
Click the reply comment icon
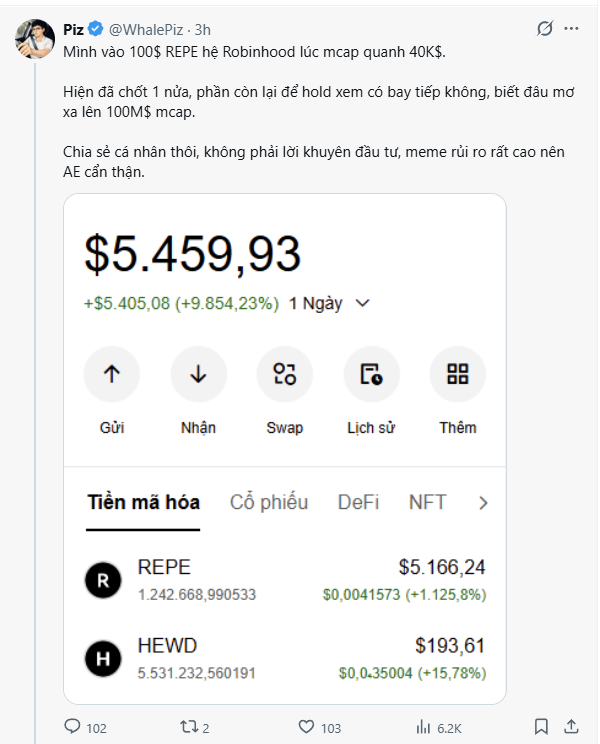[72, 726]
